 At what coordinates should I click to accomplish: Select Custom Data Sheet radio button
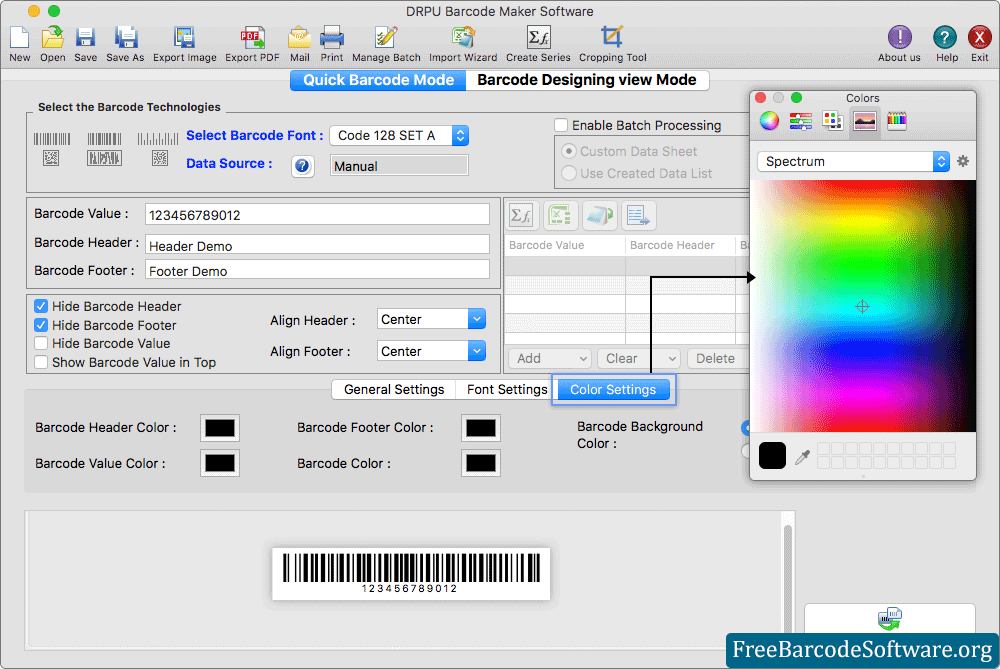569,152
